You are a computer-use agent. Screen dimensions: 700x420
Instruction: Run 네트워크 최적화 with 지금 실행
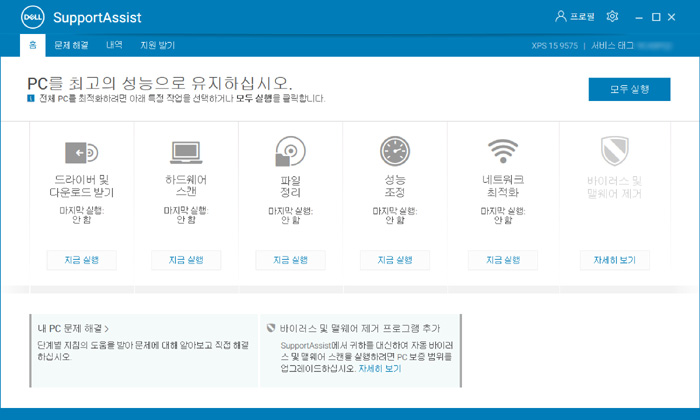pyautogui.click(x=503, y=260)
